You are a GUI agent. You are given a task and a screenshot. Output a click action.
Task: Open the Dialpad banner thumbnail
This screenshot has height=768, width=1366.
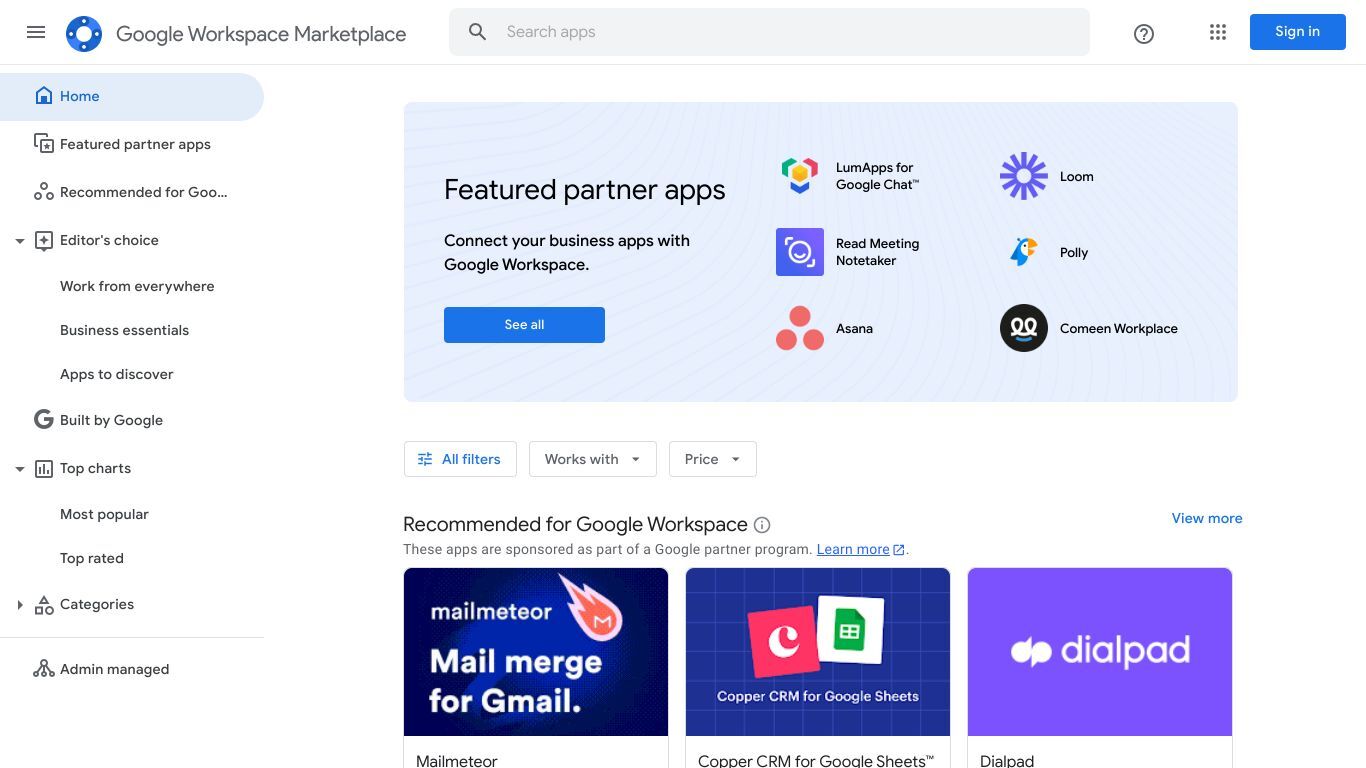[1100, 652]
